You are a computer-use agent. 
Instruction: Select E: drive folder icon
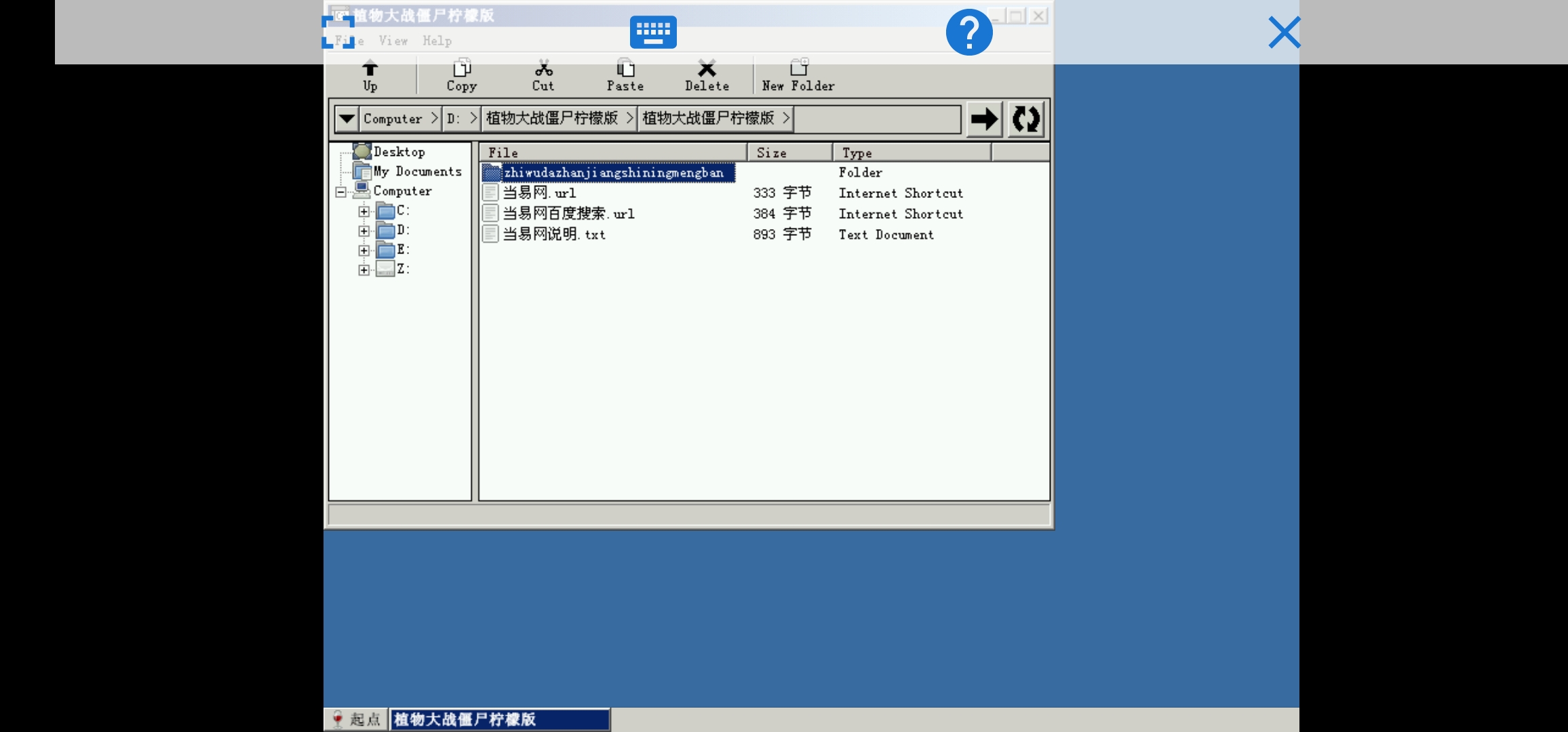(x=385, y=250)
